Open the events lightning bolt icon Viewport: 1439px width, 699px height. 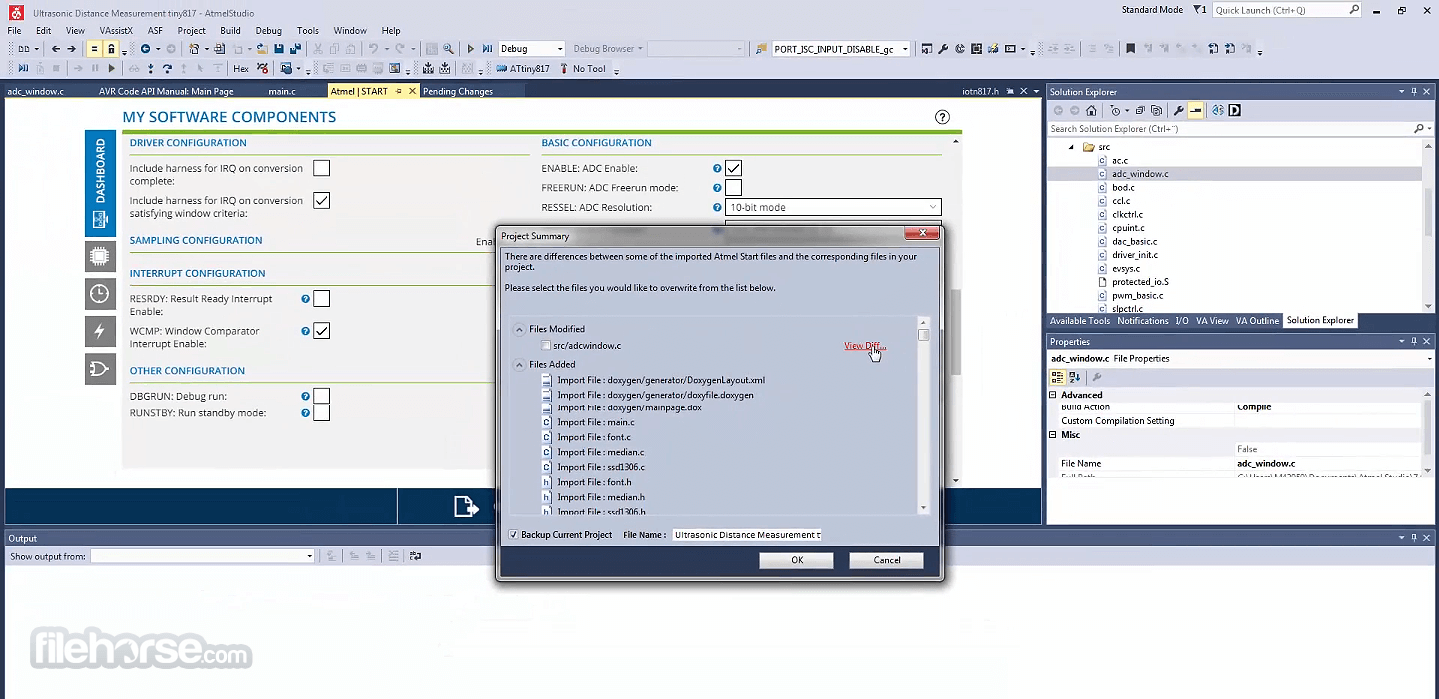click(99, 331)
